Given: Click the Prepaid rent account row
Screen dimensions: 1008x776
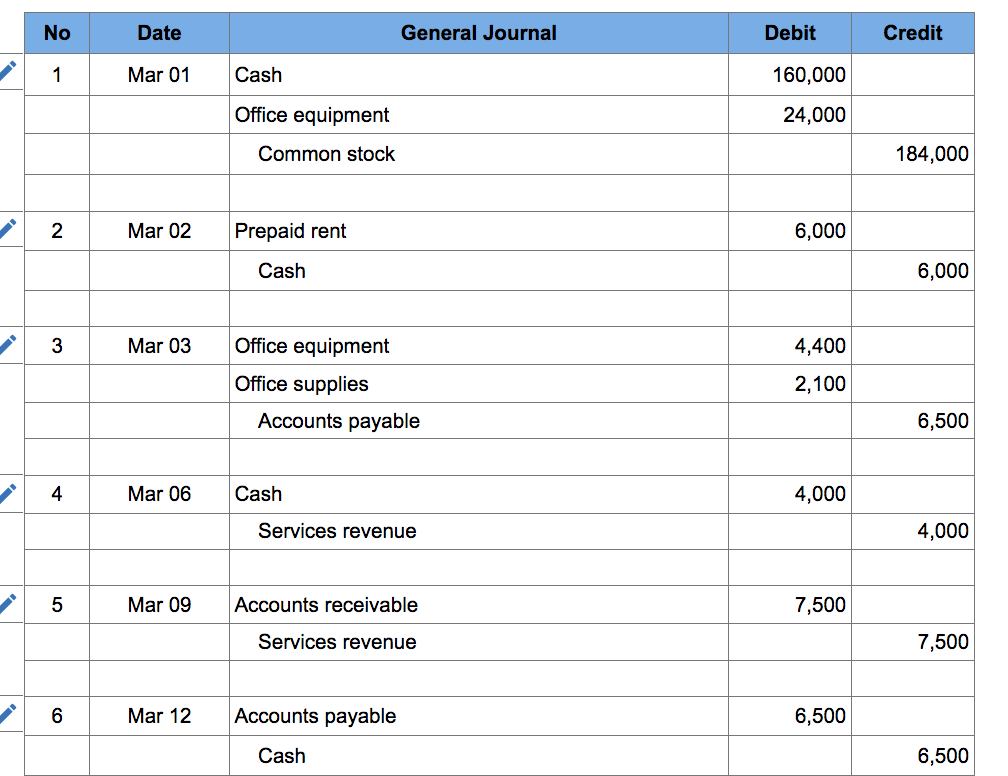Looking at the screenshot, I should click(479, 231).
